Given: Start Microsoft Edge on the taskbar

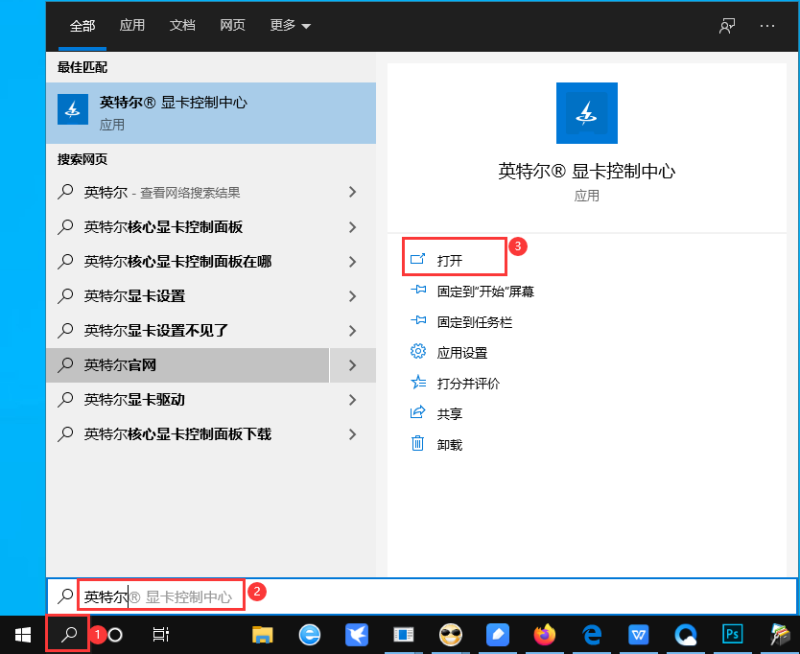Looking at the screenshot, I should click(x=591, y=634).
